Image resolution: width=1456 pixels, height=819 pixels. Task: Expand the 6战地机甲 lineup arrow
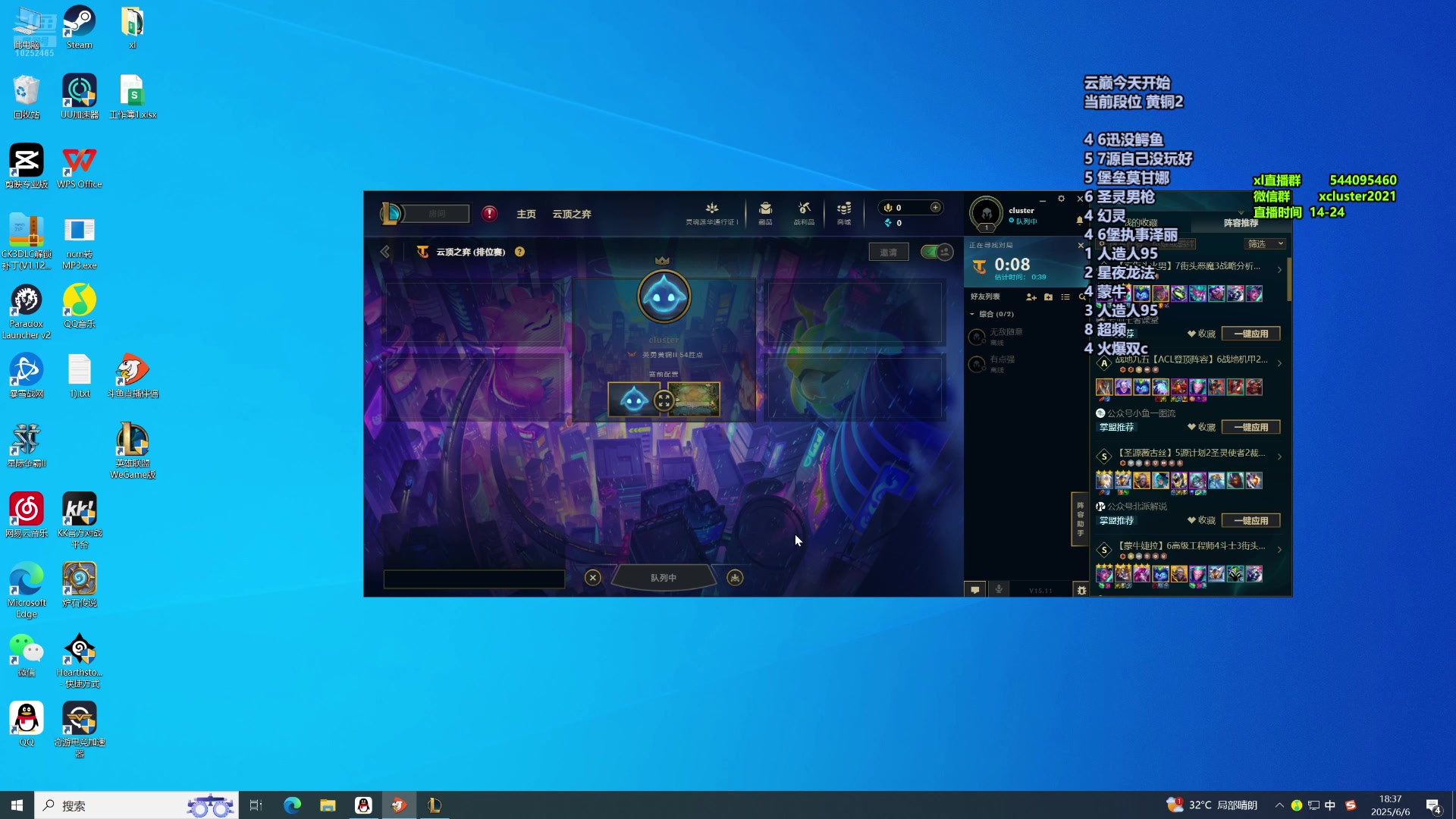pyautogui.click(x=1279, y=363)
